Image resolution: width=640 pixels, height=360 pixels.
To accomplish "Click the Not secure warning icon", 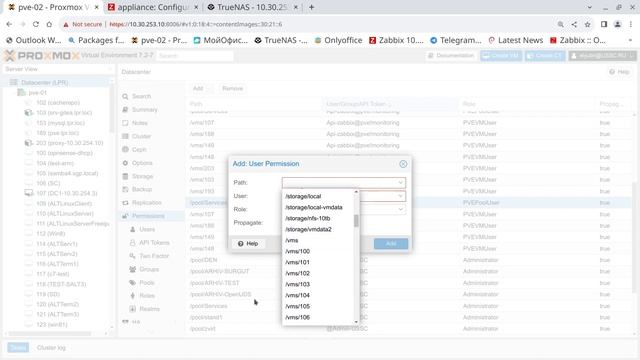I will (x=66, y=24).
